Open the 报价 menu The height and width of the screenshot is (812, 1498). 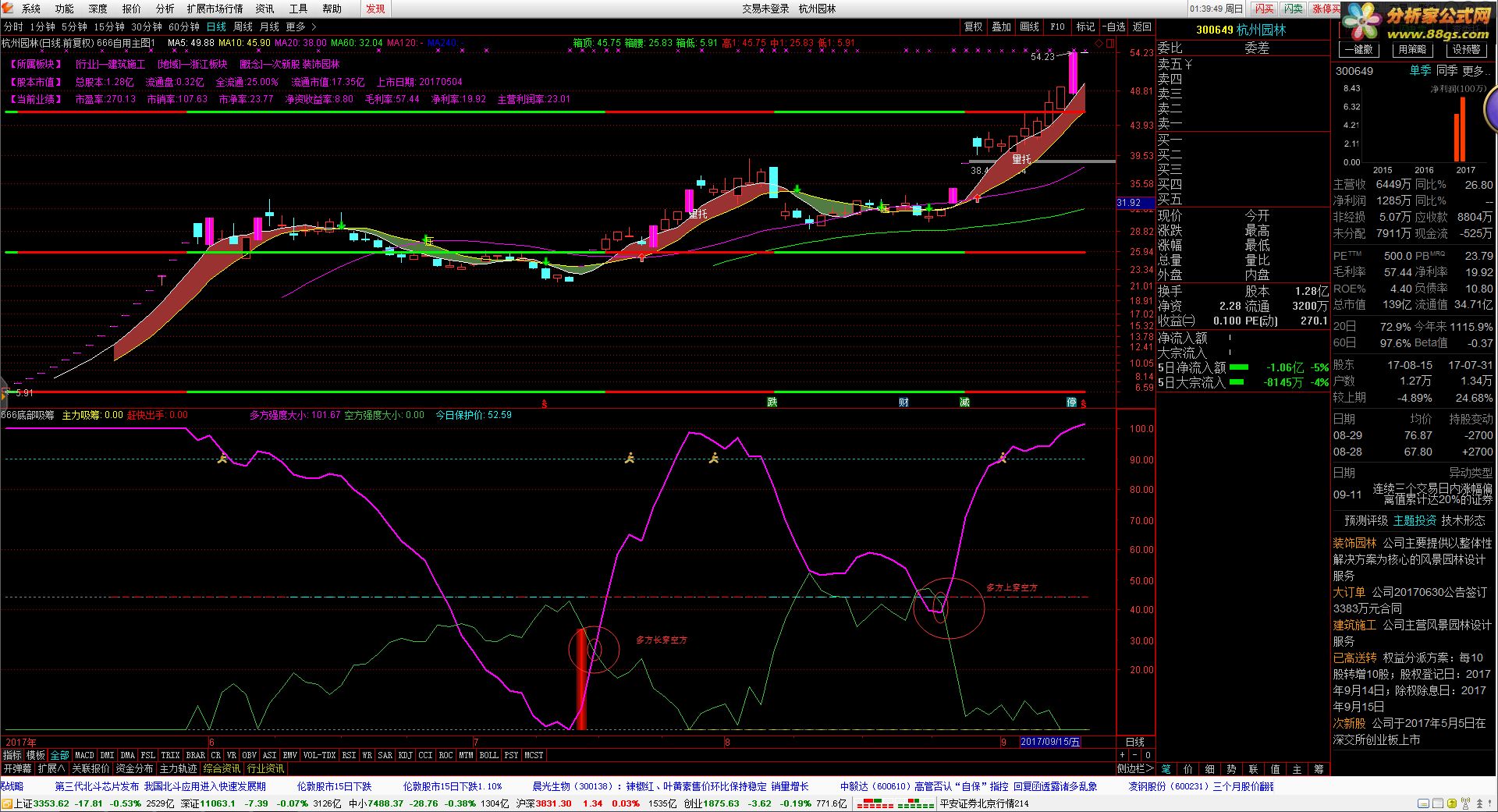[x=131, y=9]
